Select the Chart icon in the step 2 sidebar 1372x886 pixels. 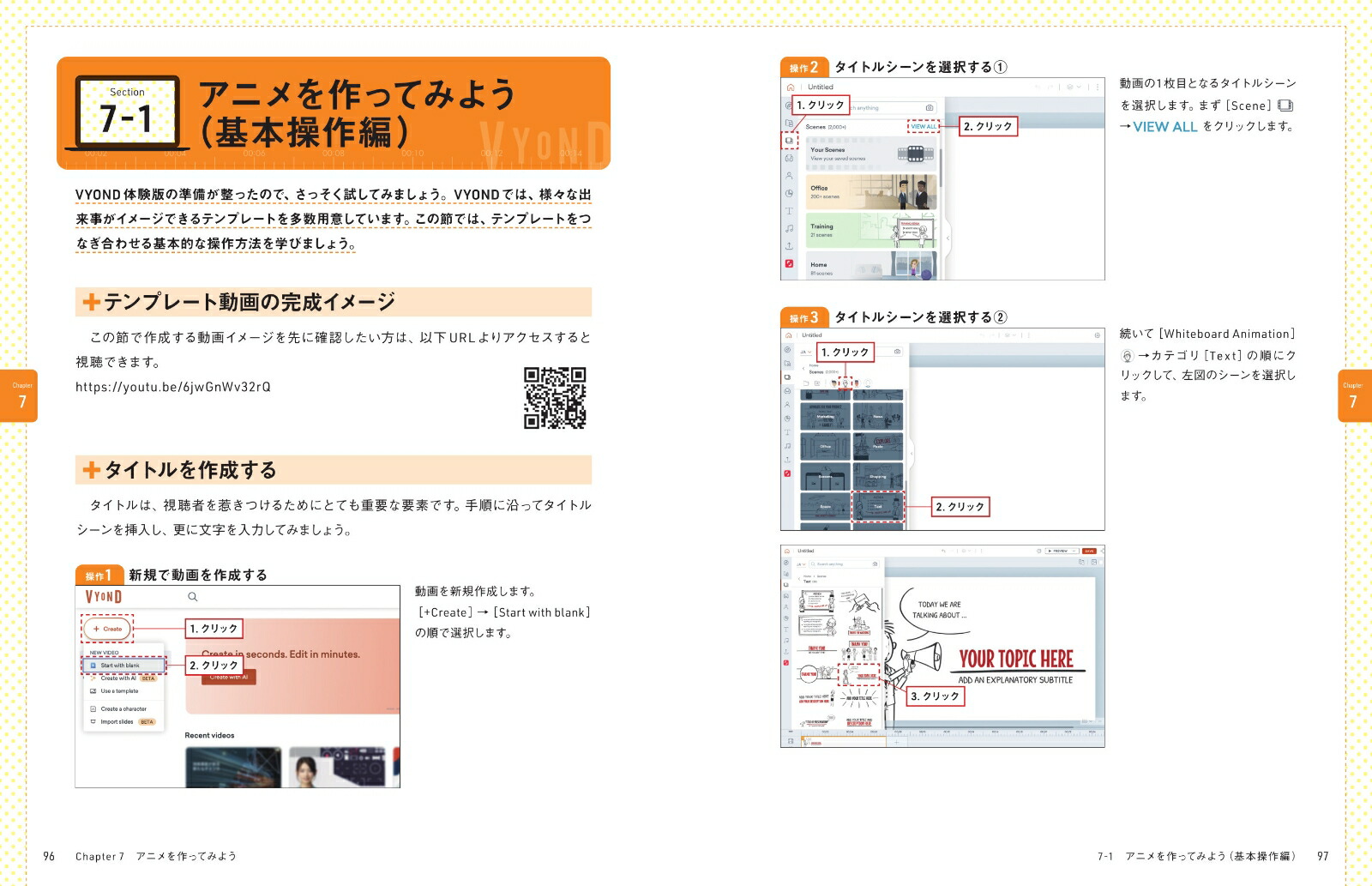point(789,194)
